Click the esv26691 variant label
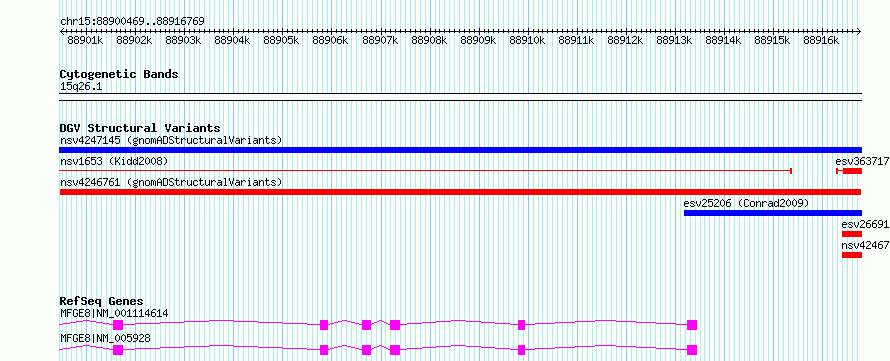This screenshot has width=890, height=361. [865, 224]
